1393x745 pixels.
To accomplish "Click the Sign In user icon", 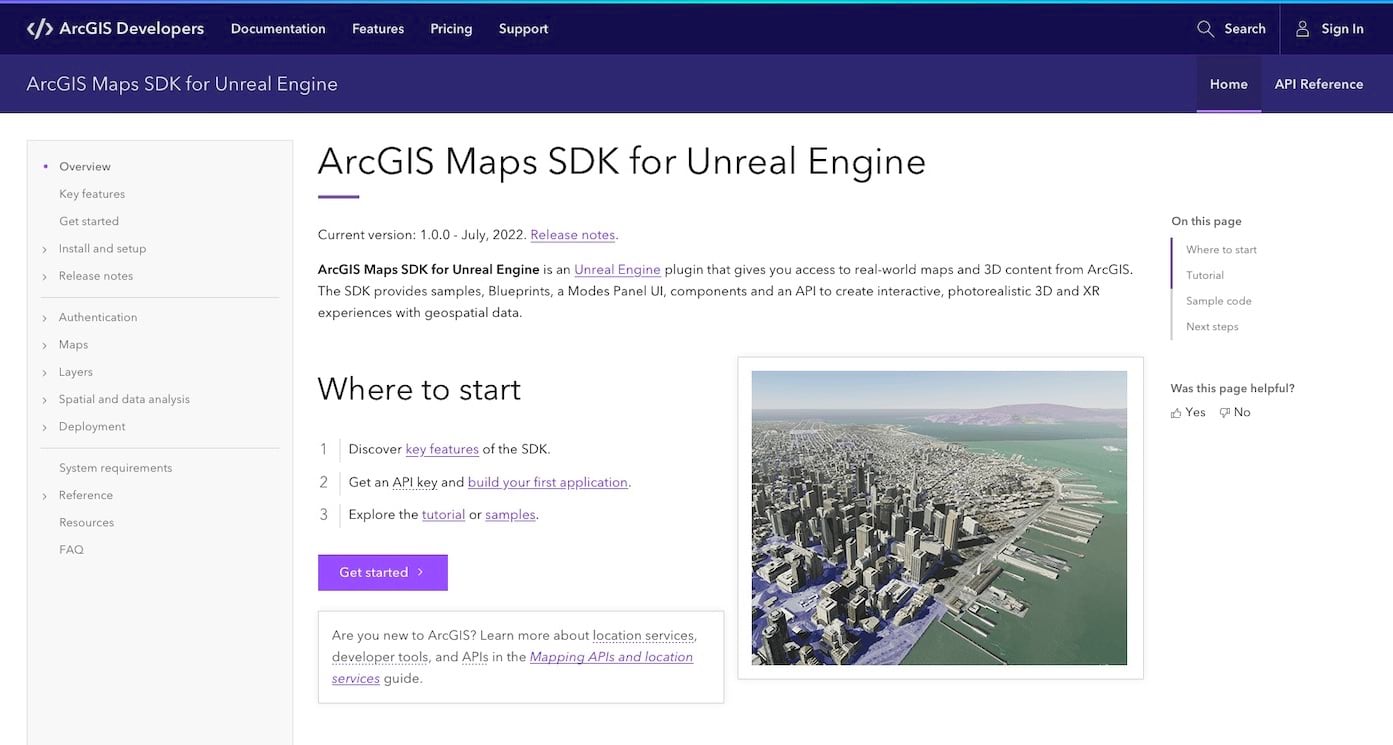I will click(x=1302, y=29).
